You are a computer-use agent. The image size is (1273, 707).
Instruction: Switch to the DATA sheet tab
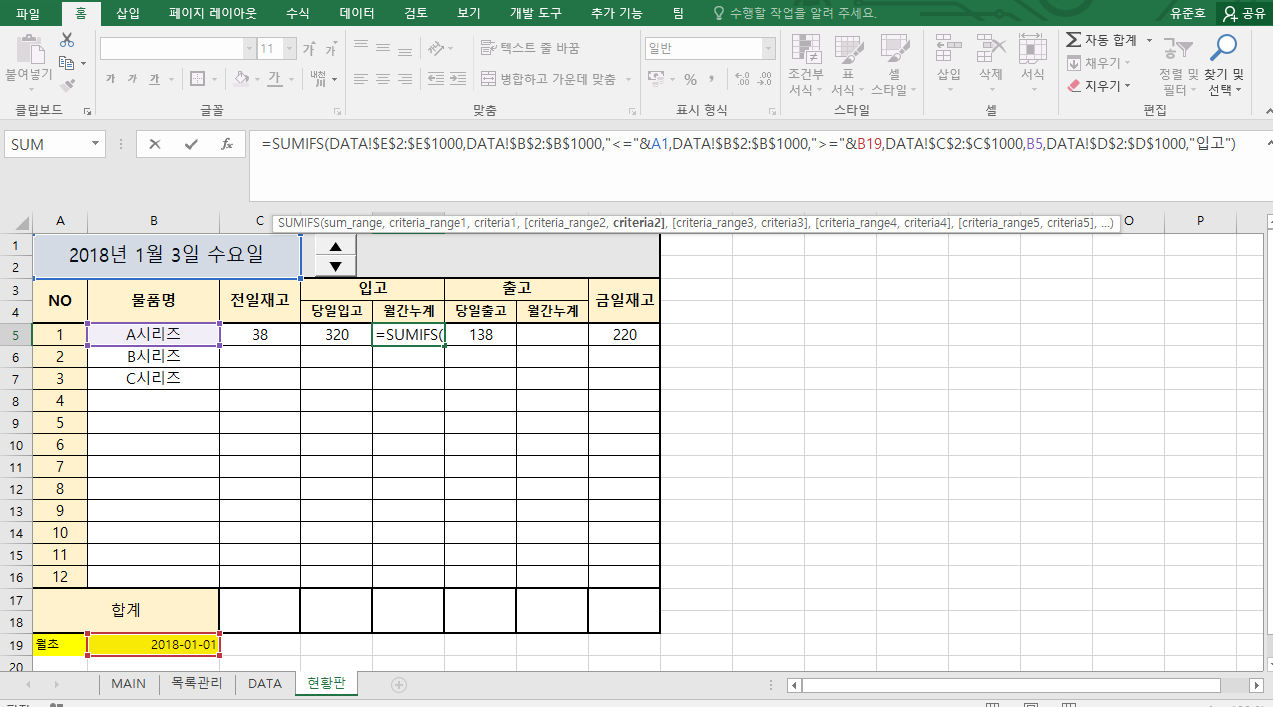click(265, 684)
